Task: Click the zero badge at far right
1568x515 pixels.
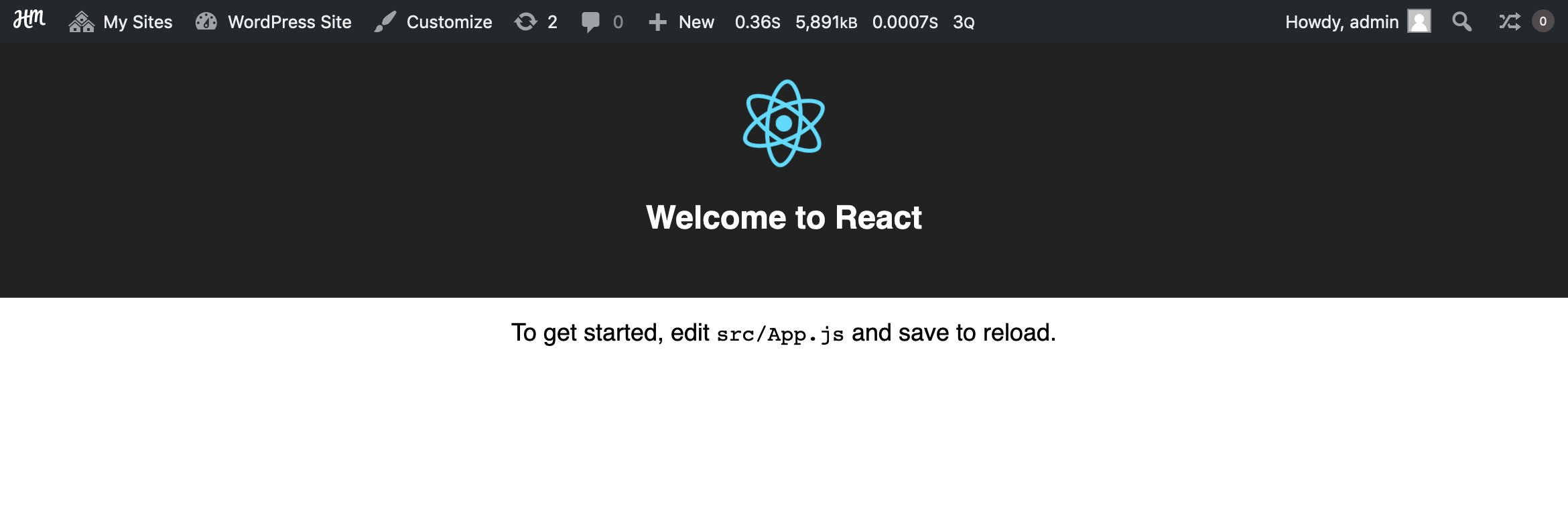Action: point(1545,21)
